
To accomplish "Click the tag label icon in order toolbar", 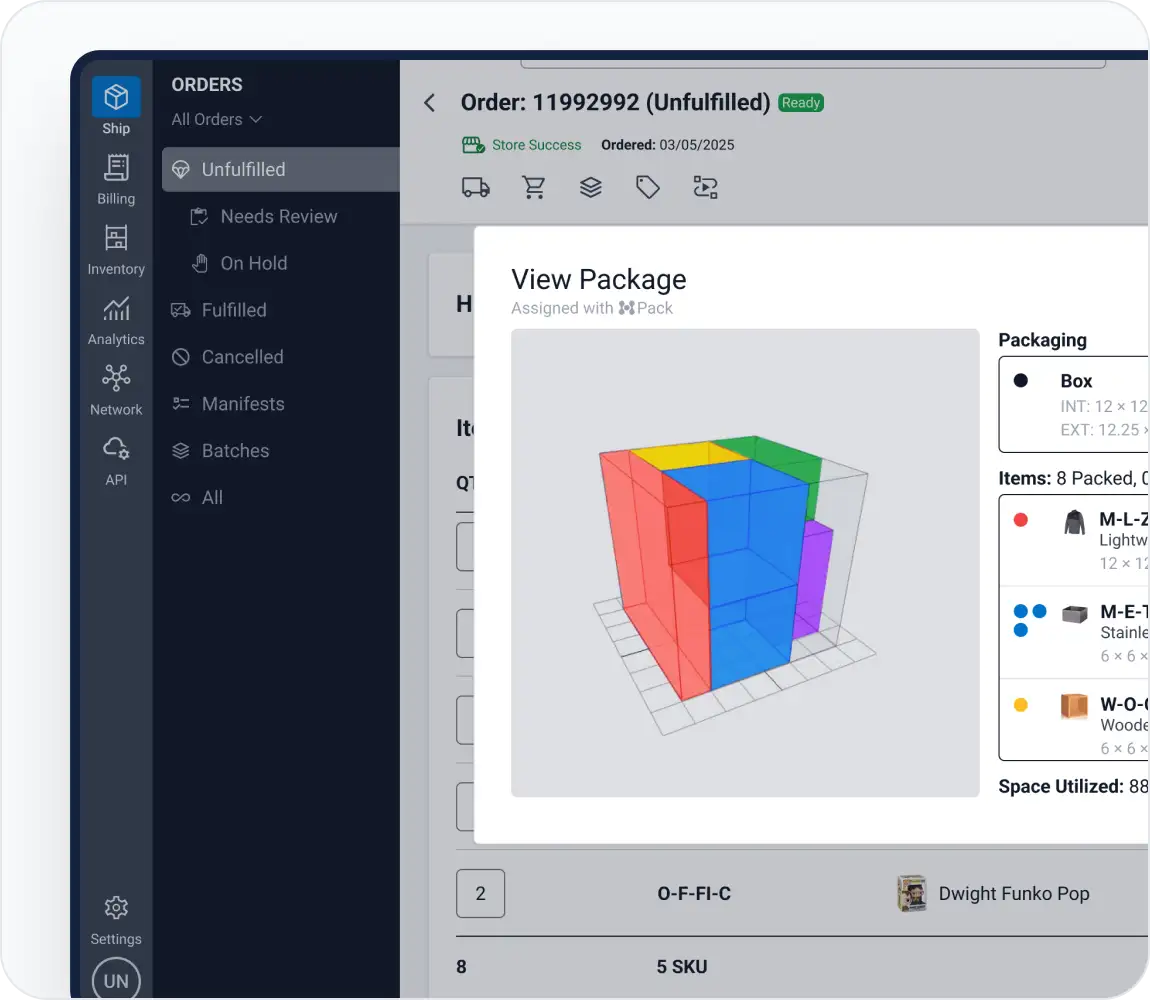I will pyautogui.click(x=648, y=187).
